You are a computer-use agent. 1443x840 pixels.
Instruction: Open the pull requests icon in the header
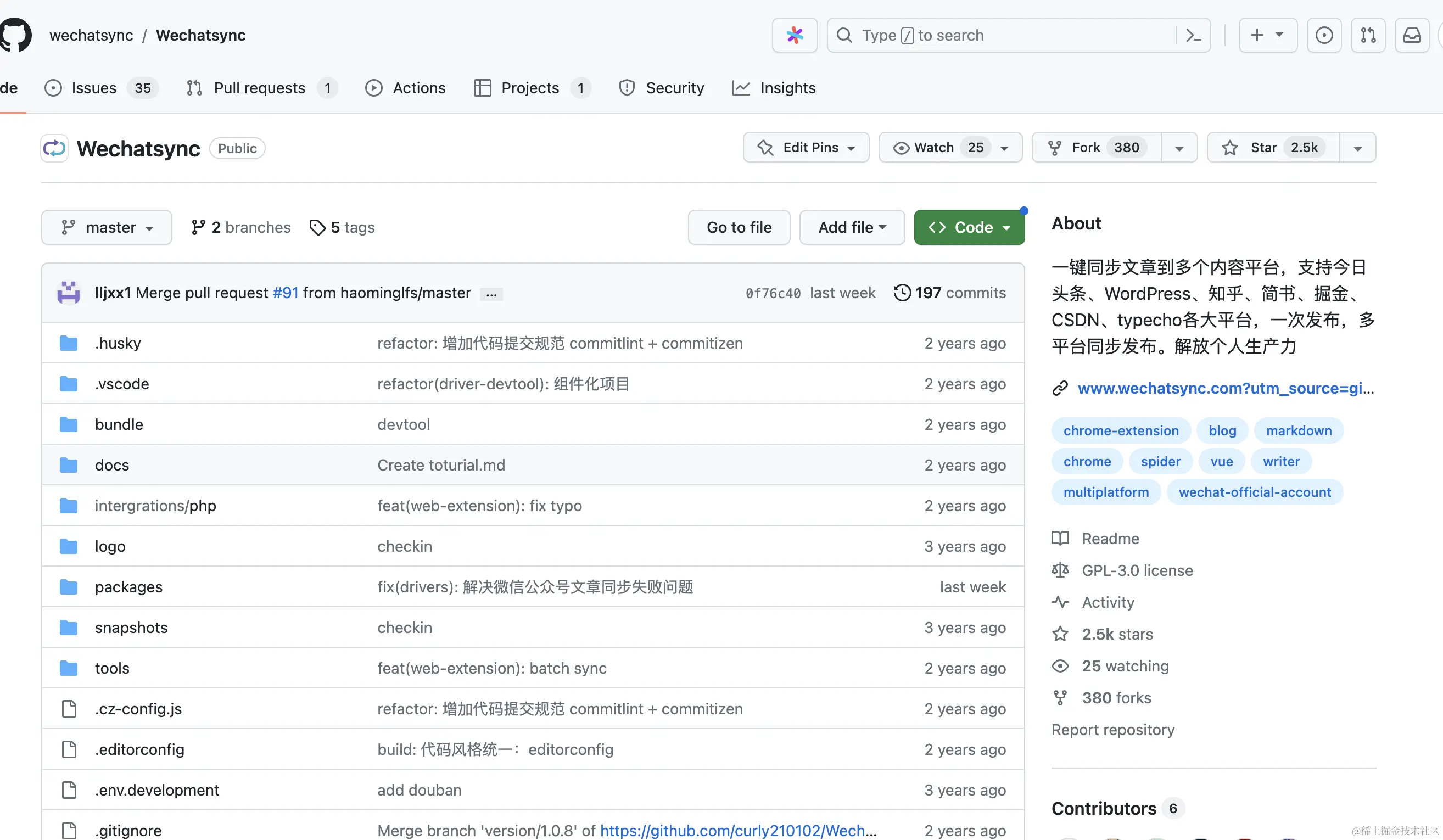click(x=1367, y=35)
